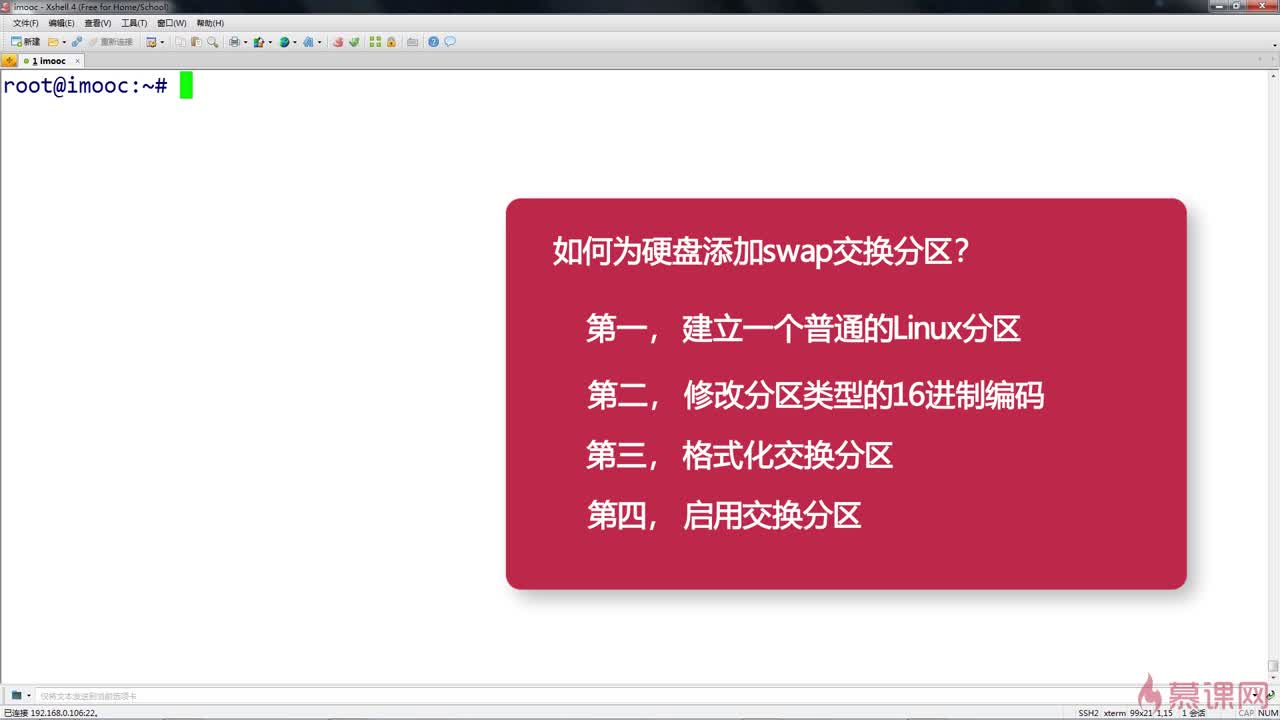Click the Paste clipboard icon
Screen dimensions: 1280x720
[196, 42]
